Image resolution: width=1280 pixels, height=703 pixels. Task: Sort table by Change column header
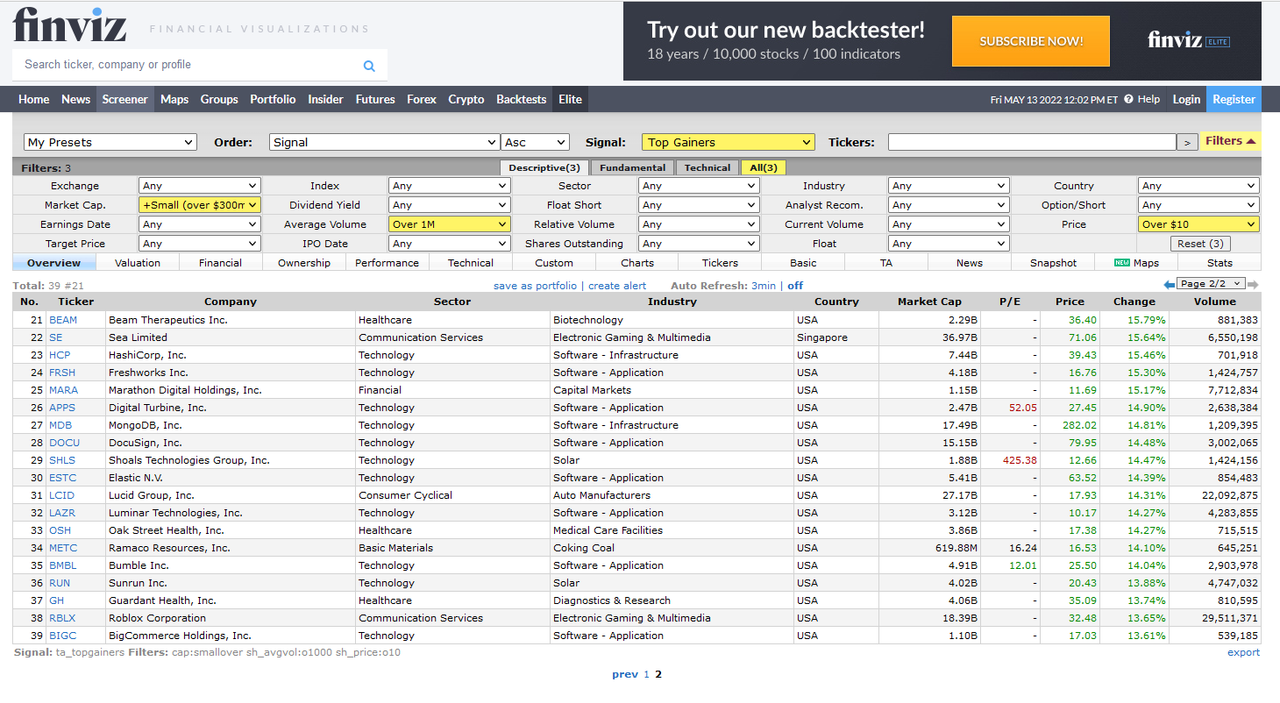1134,301
